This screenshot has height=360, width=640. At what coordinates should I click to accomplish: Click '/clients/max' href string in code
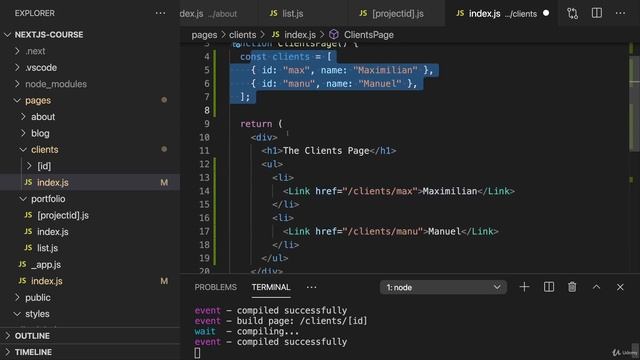[x=380, y=191]
